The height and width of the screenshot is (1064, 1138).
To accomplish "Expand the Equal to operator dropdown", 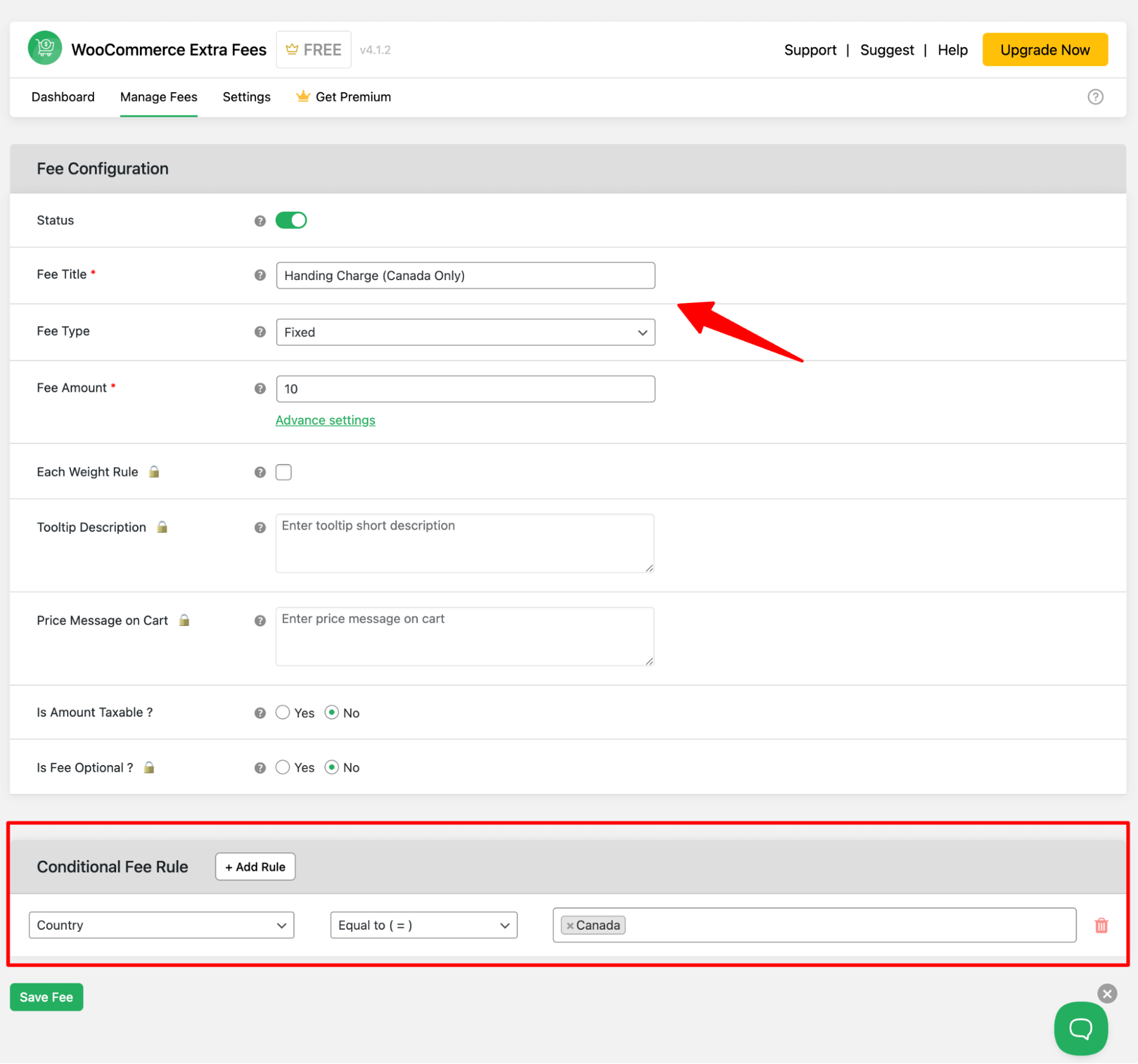I will coord(422,924).
